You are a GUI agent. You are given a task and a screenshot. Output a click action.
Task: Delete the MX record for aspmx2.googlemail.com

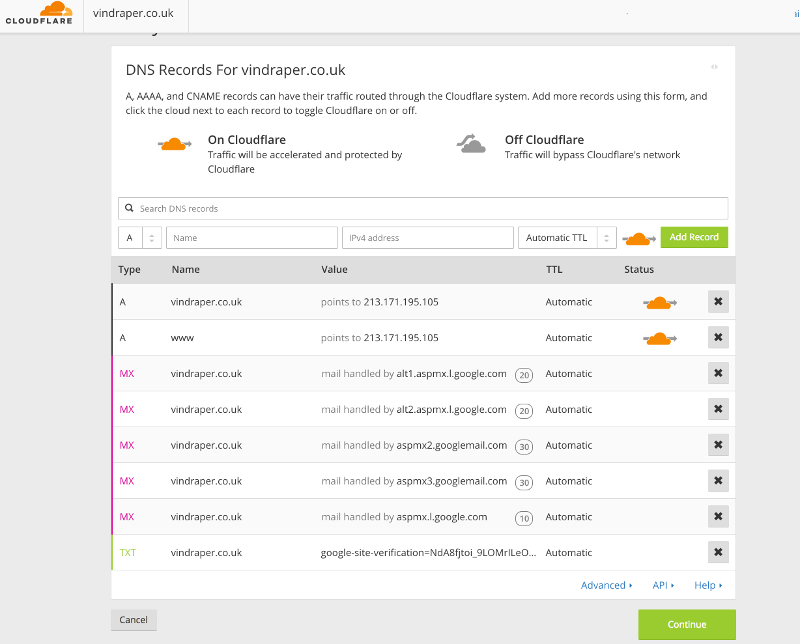[x=718, y=445]
